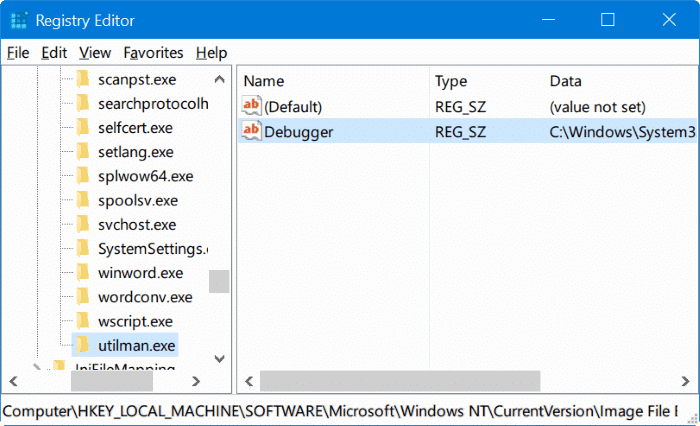Select the selfcert.exe key
700x426 pixels.
pos(135,128)
